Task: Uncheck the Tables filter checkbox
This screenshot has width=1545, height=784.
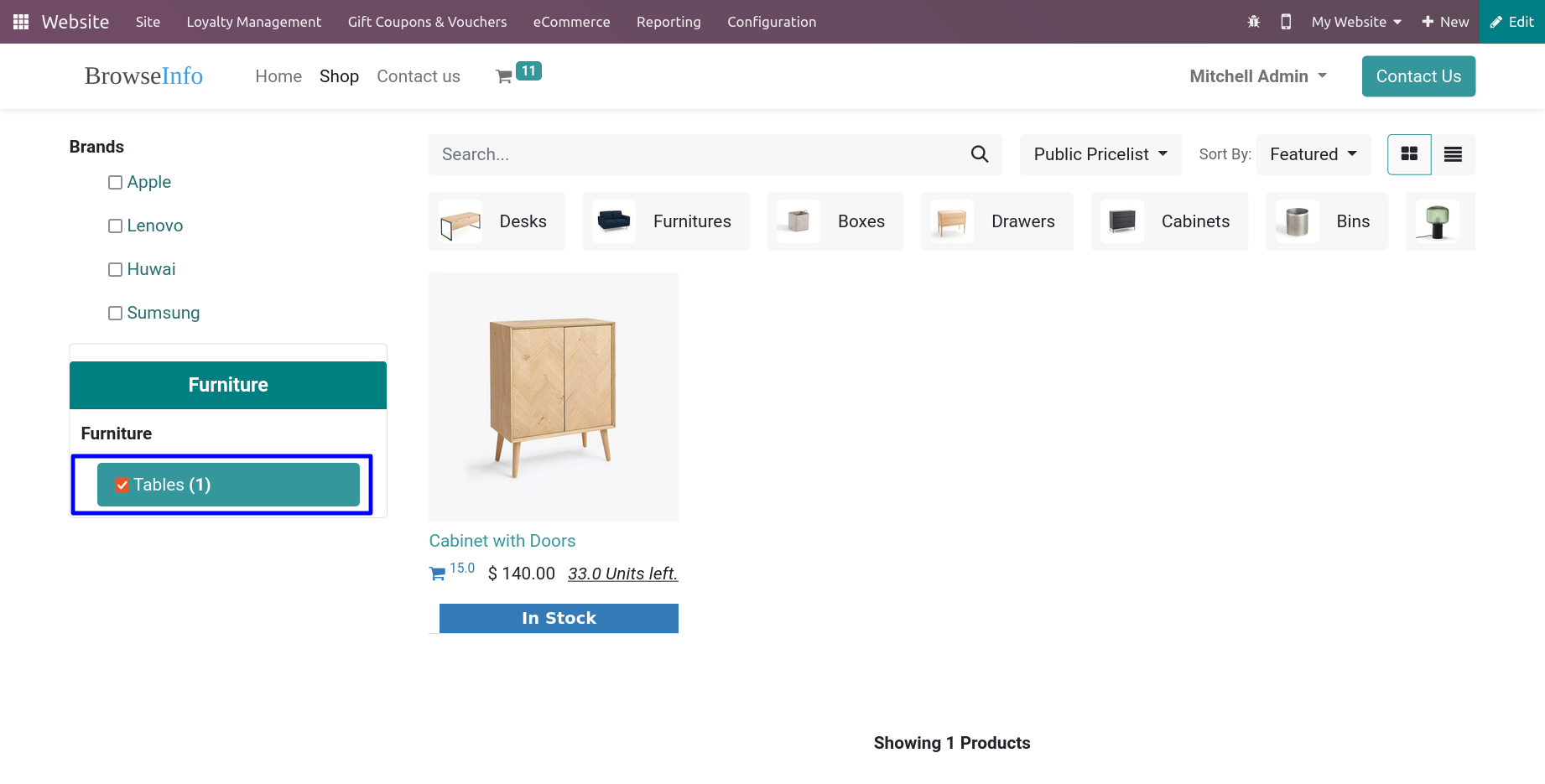Action: click(x=122, y=485)
